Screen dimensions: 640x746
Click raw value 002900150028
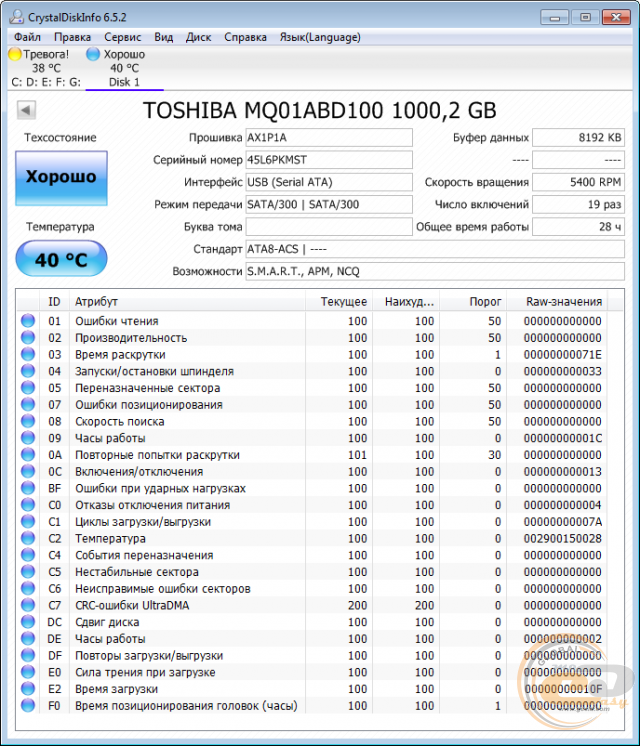pos(562,538)
